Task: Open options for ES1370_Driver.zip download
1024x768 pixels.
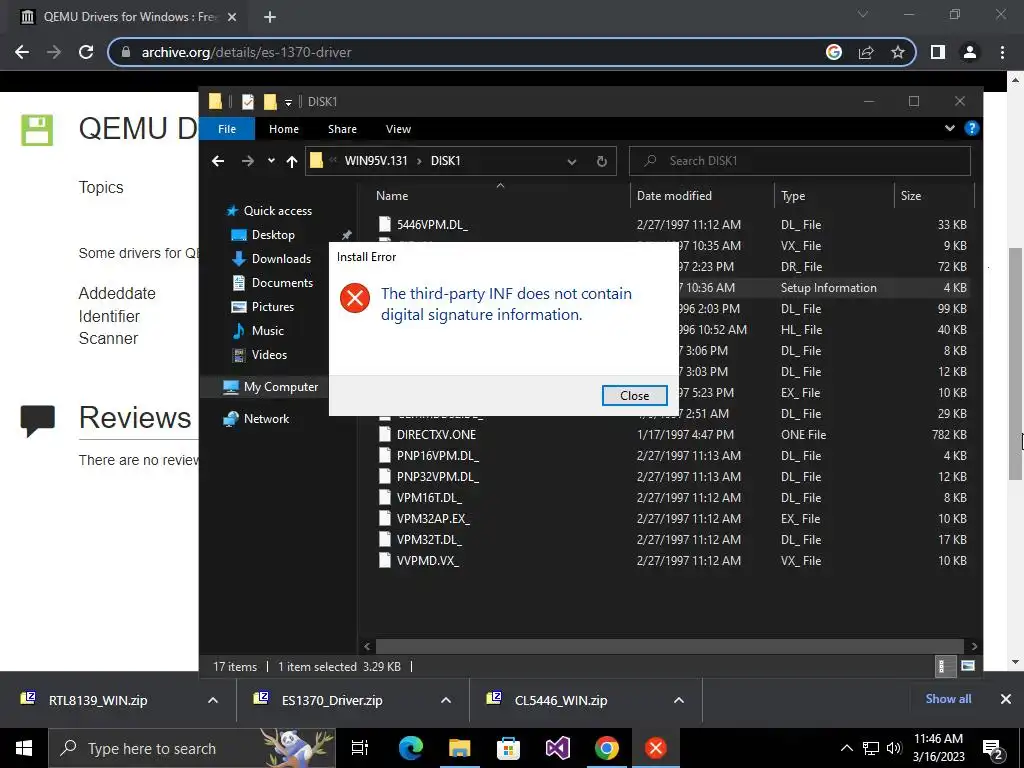Action: coord(446,700)
